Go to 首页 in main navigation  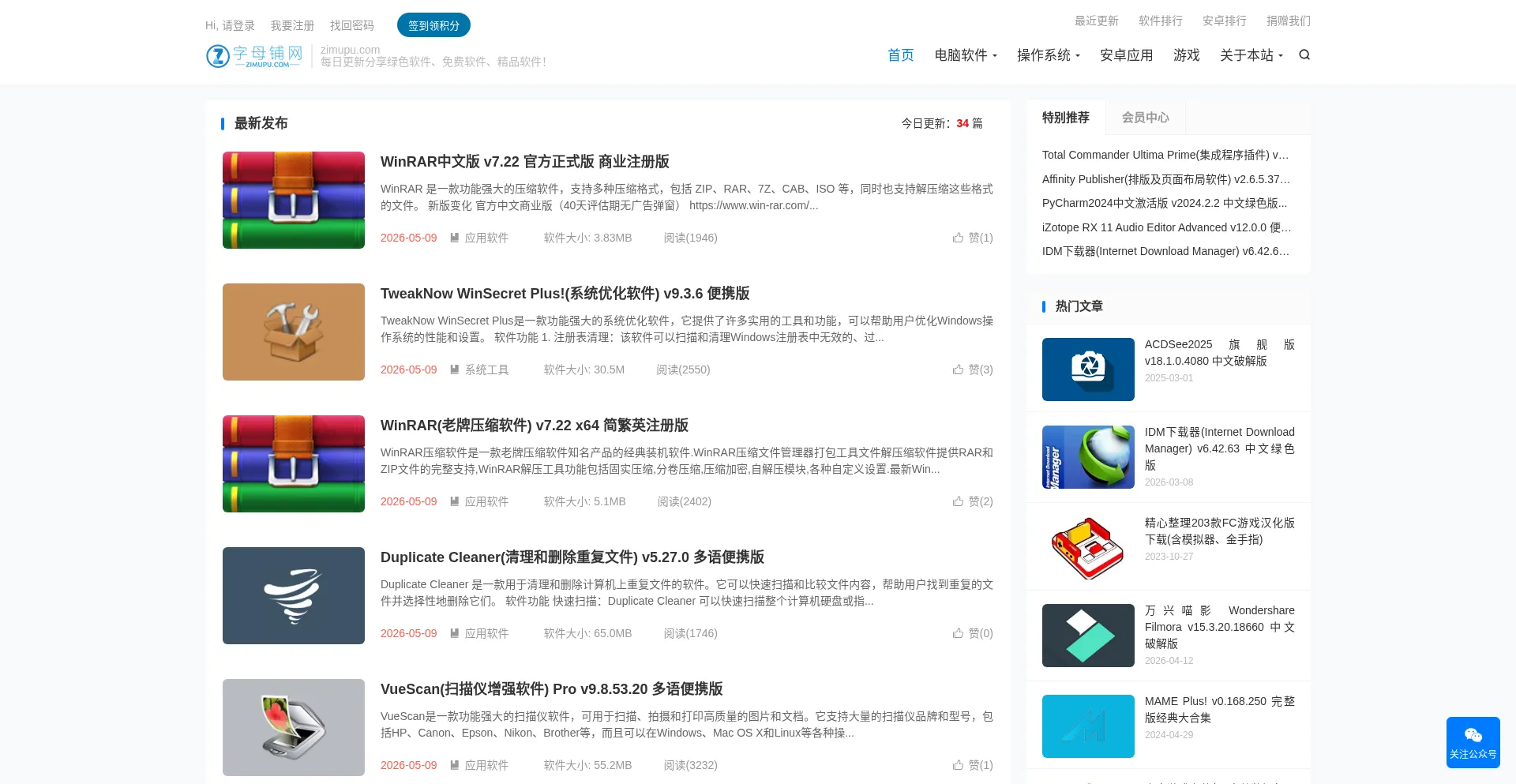901,54
